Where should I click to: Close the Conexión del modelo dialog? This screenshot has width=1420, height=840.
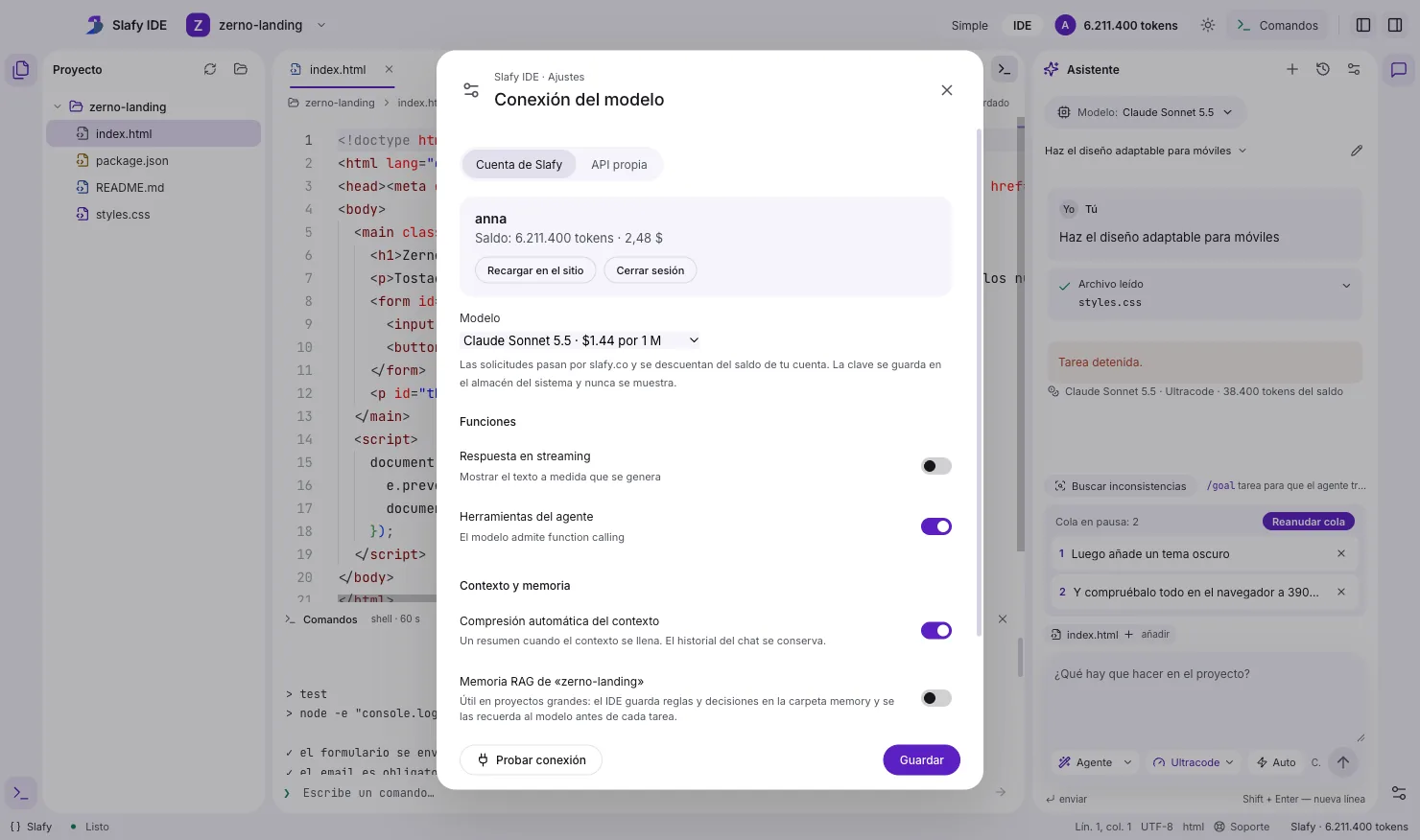tap(947, 90)
